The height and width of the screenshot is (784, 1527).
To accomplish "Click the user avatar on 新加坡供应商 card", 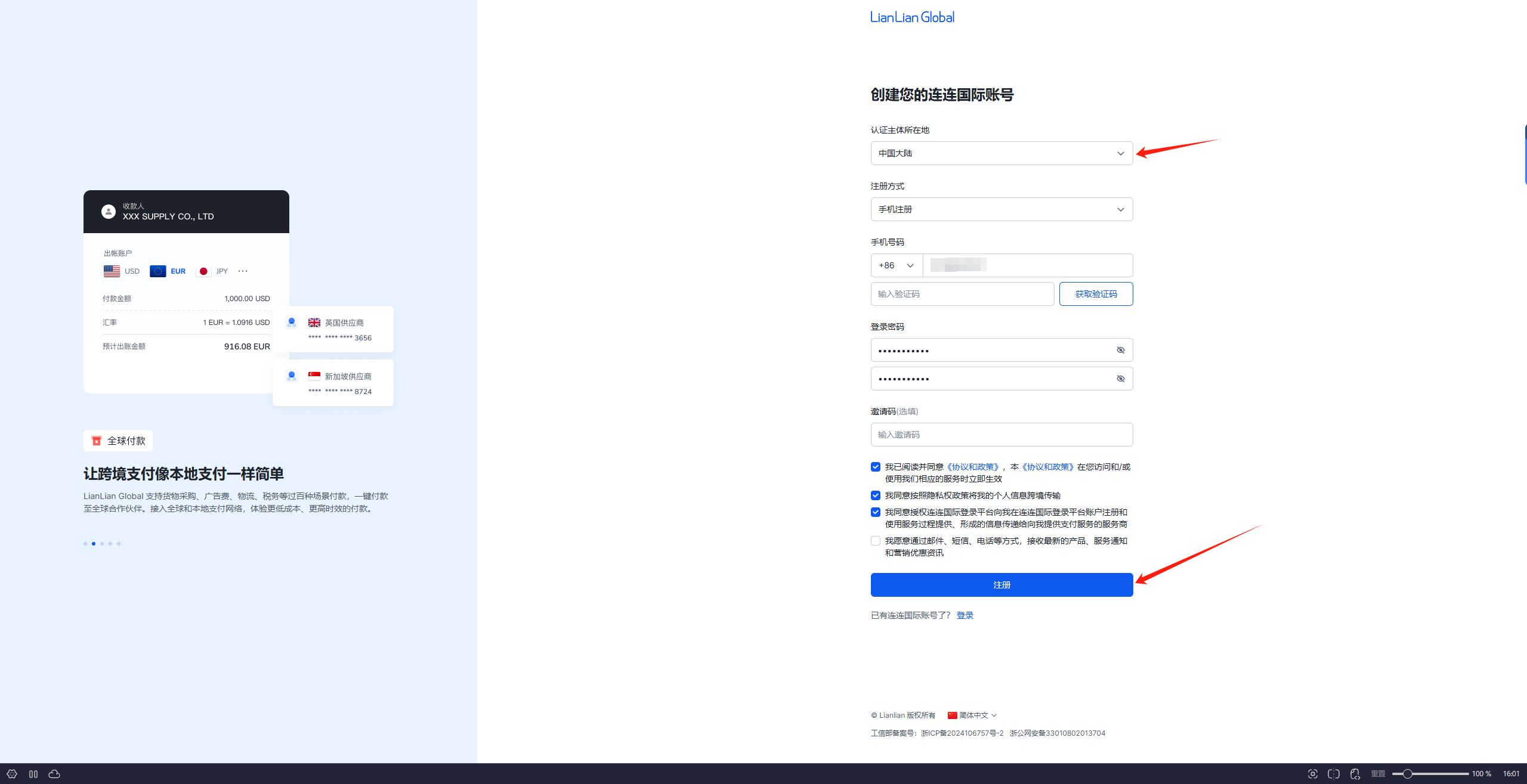I will tap(292, 376).
